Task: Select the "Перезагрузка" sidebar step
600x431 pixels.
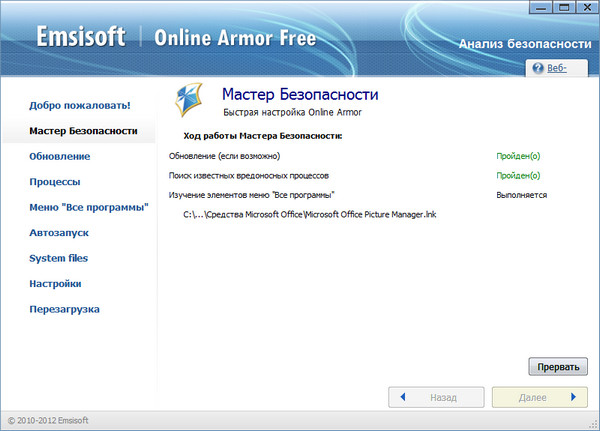Action: (65, 309)
